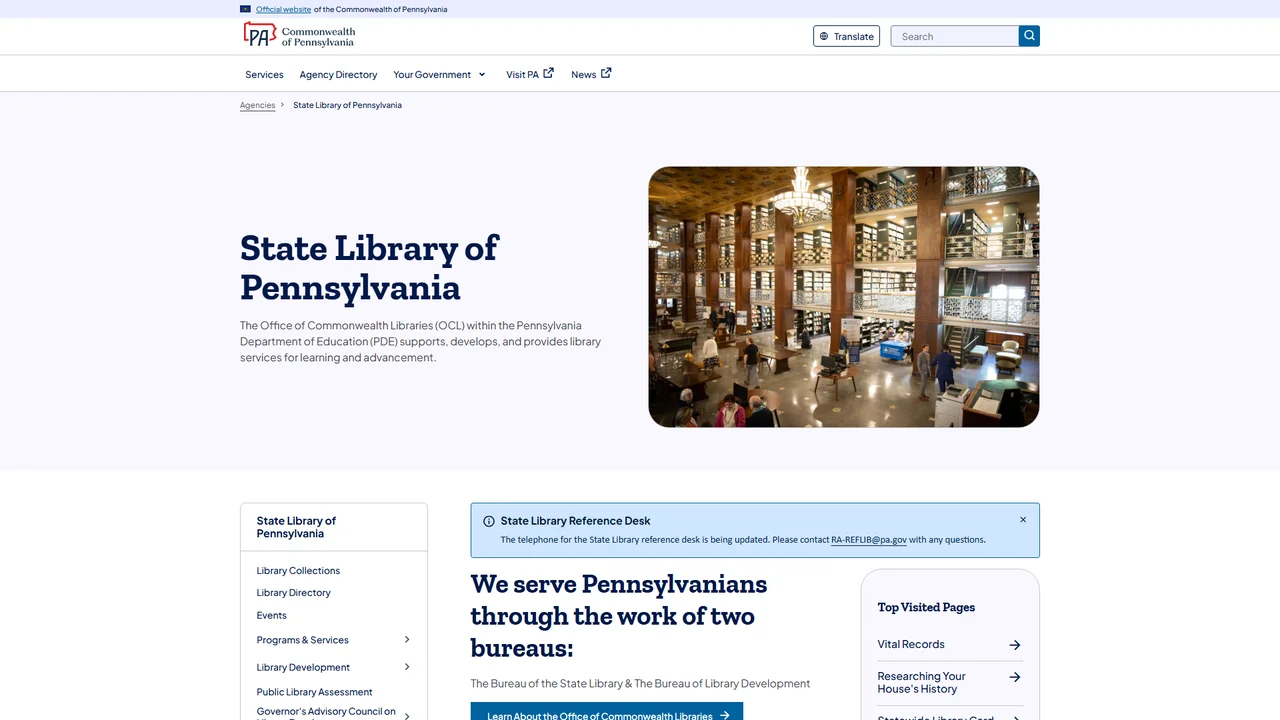
Task: Open Governor's Advisory Council sidebar link
Action: [326, 713]
